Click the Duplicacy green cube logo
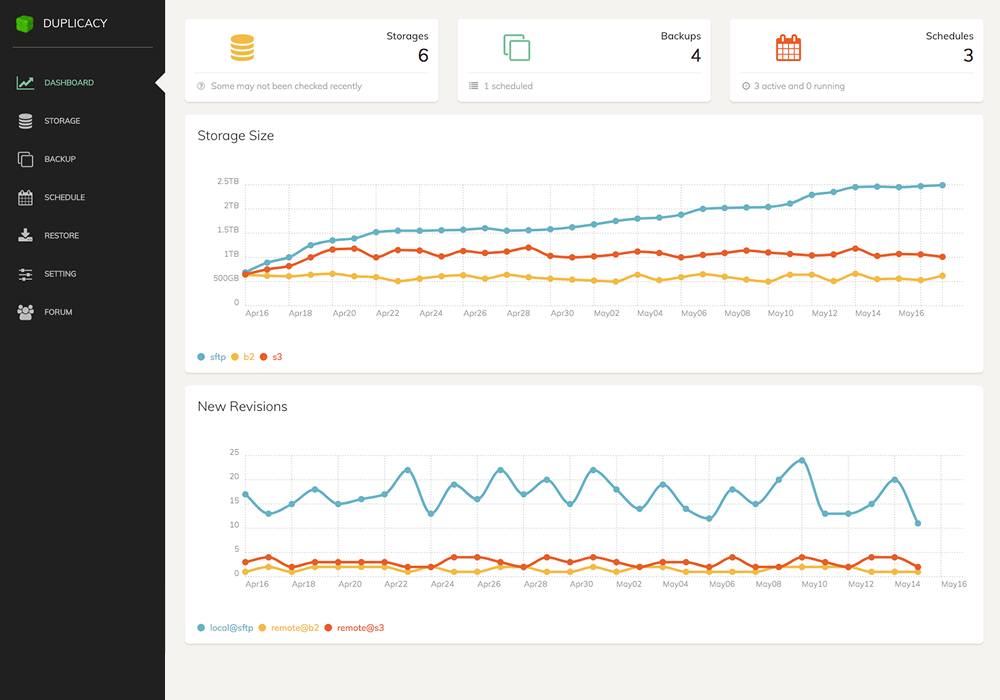1000x700 pixels. [25, 23]
